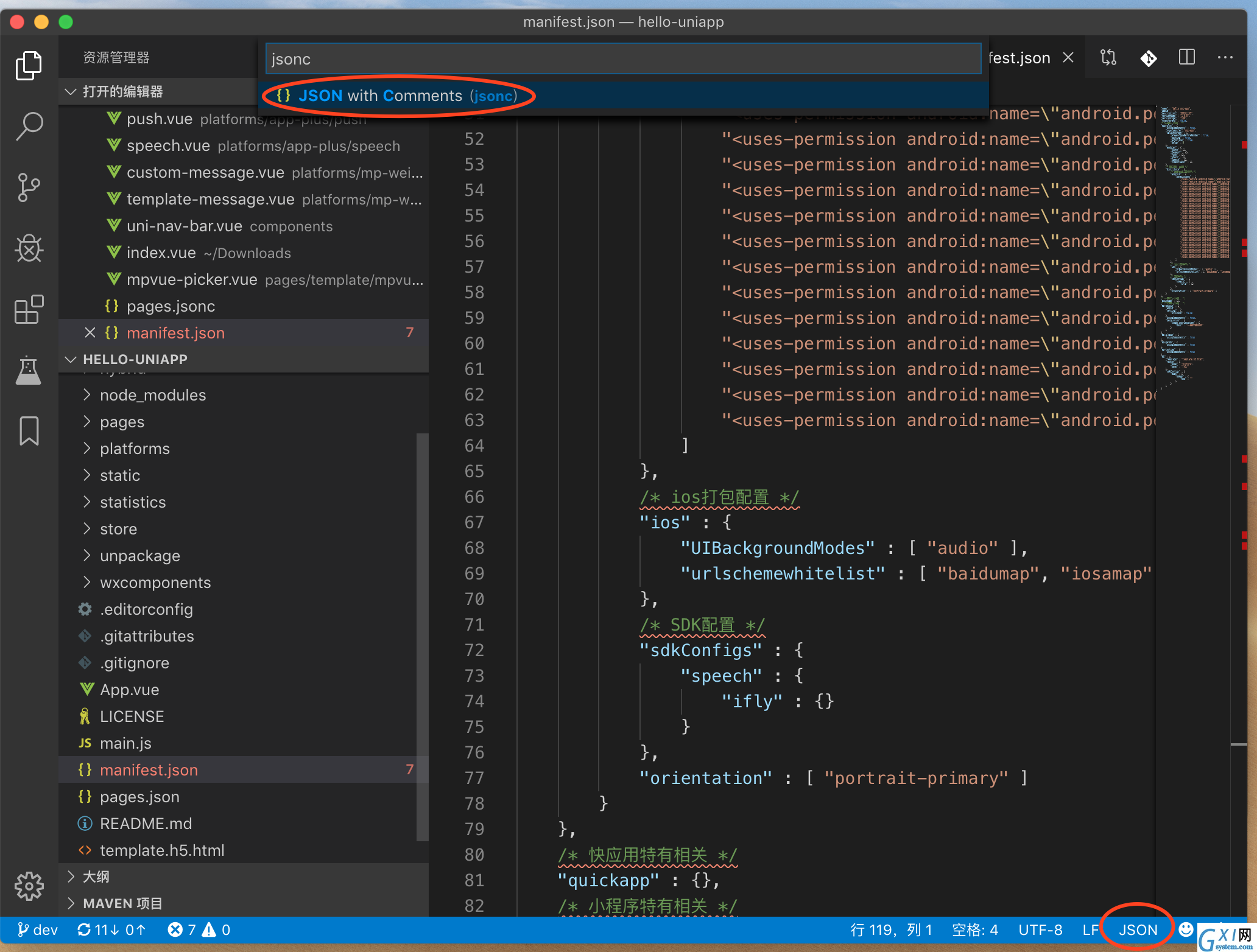Open speech.vue from open editors
Viewport: 1257px width, 952px height.
[x=244, y=146]
